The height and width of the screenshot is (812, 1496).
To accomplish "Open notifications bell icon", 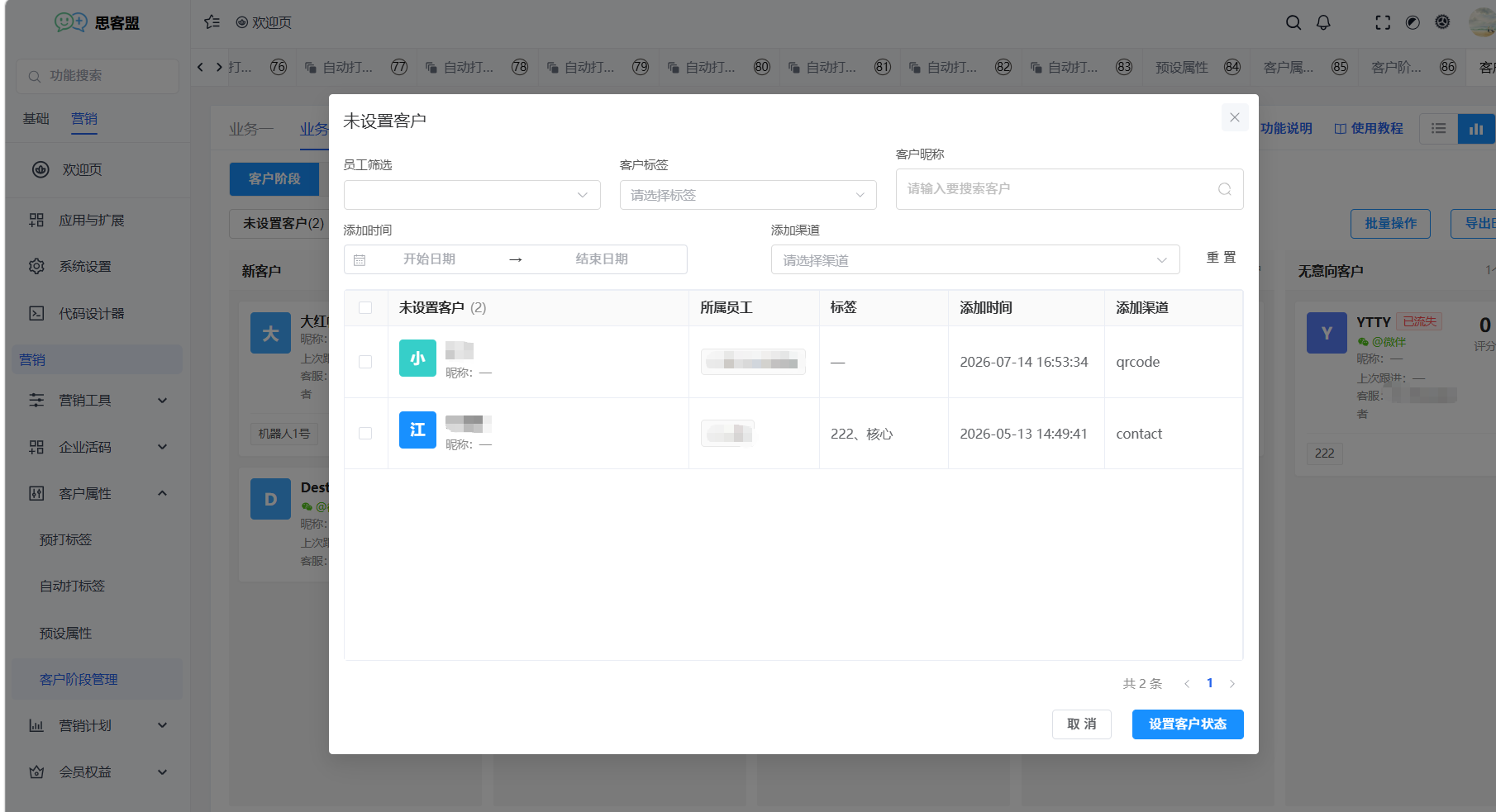I will click(1323, 23).
